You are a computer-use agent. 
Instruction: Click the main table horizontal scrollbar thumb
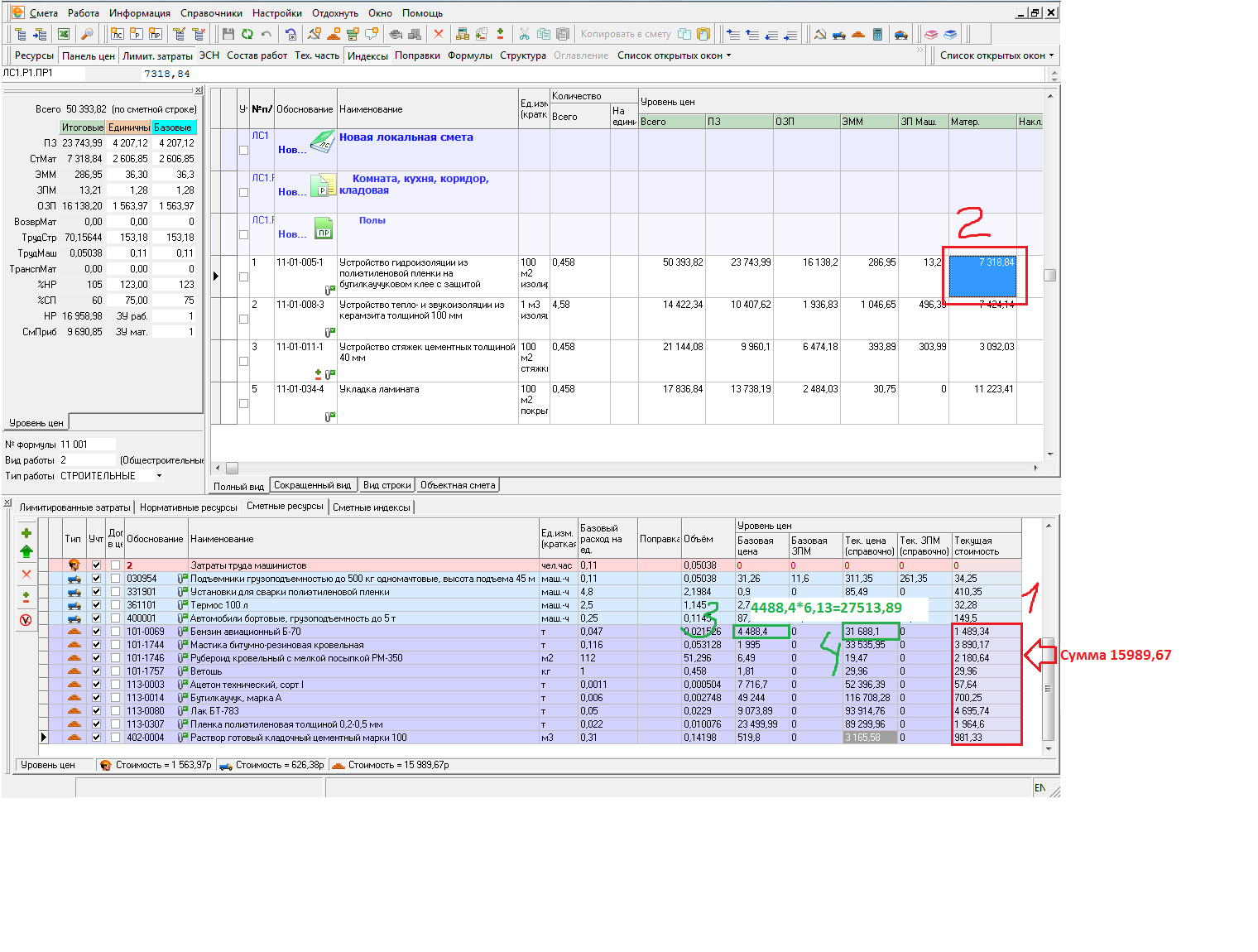[233, 468]
